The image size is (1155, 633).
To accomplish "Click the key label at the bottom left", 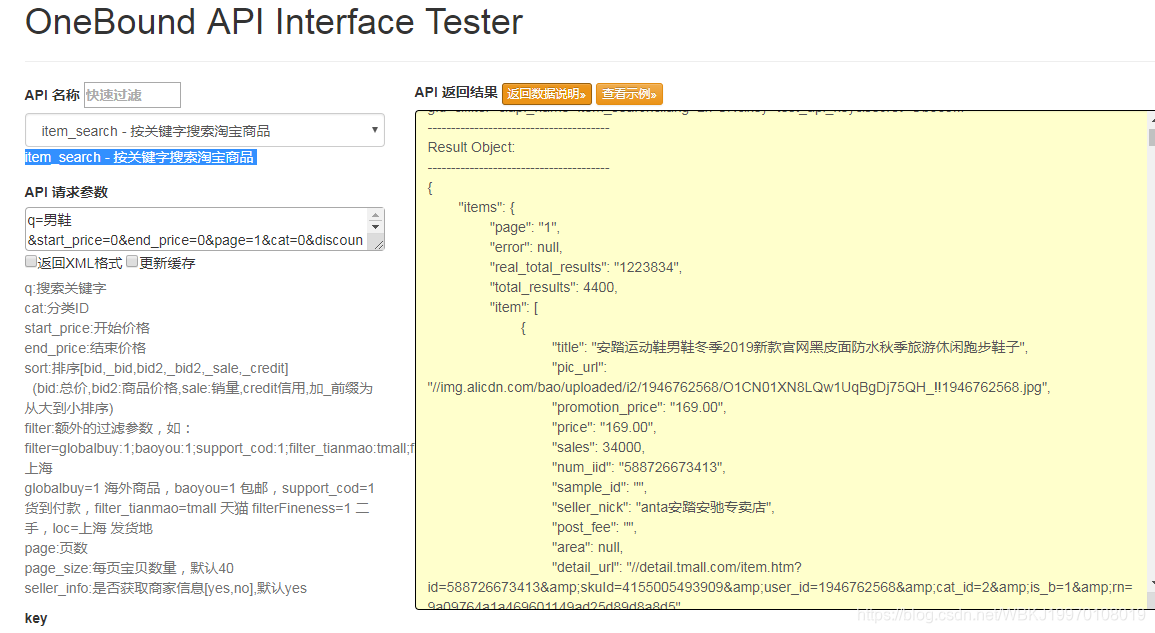I will click(x=36, y=618).
